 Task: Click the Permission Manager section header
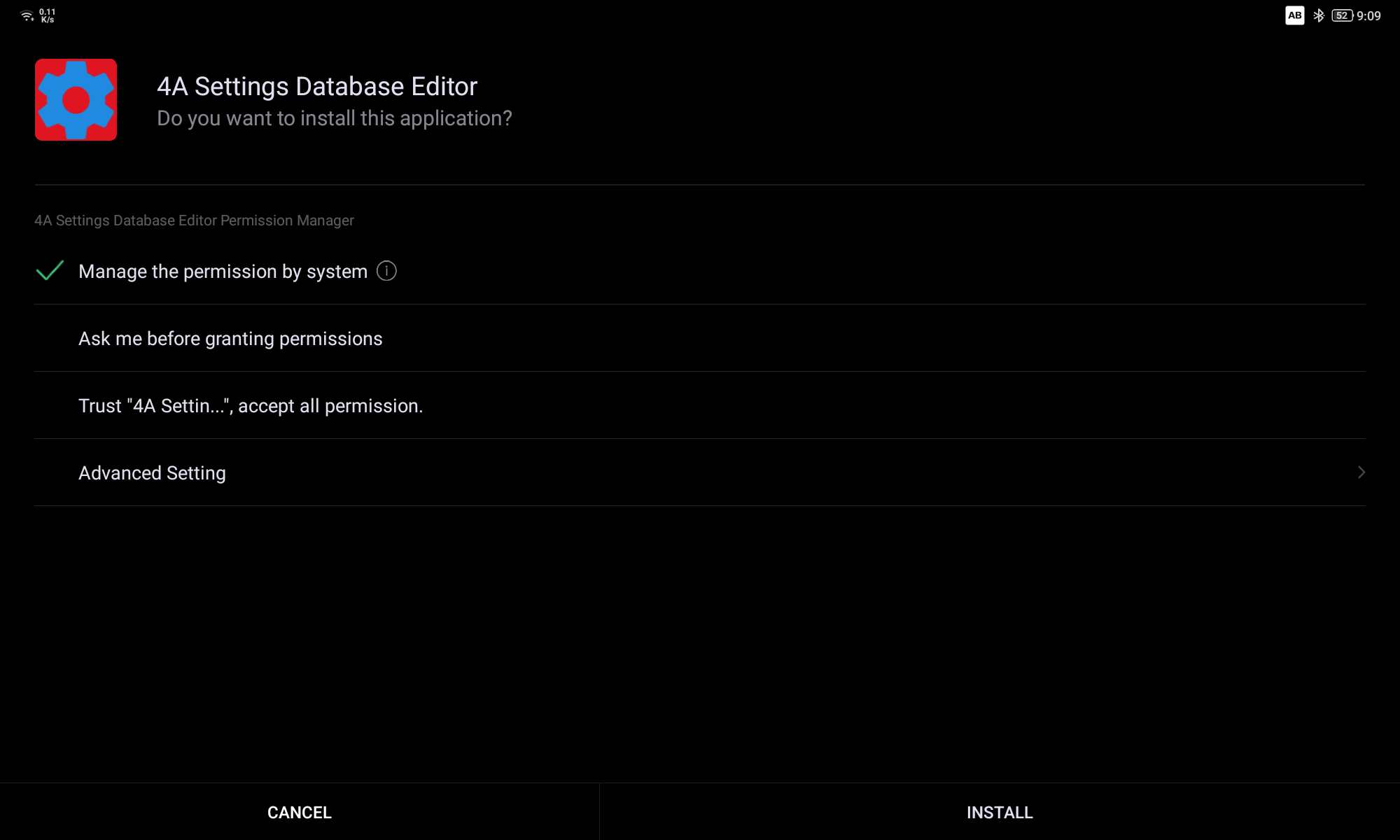point(194,220)
